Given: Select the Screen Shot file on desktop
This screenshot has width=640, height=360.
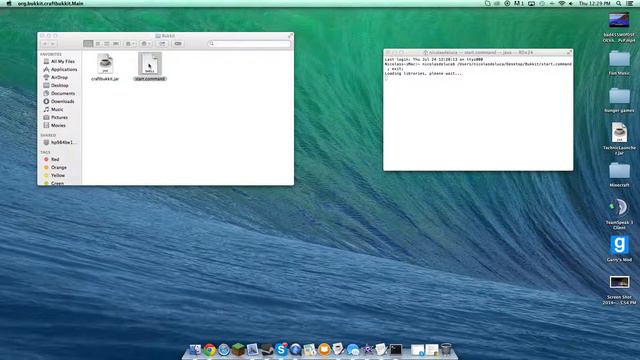Looking at the screenshot, I should pos(619,290).
